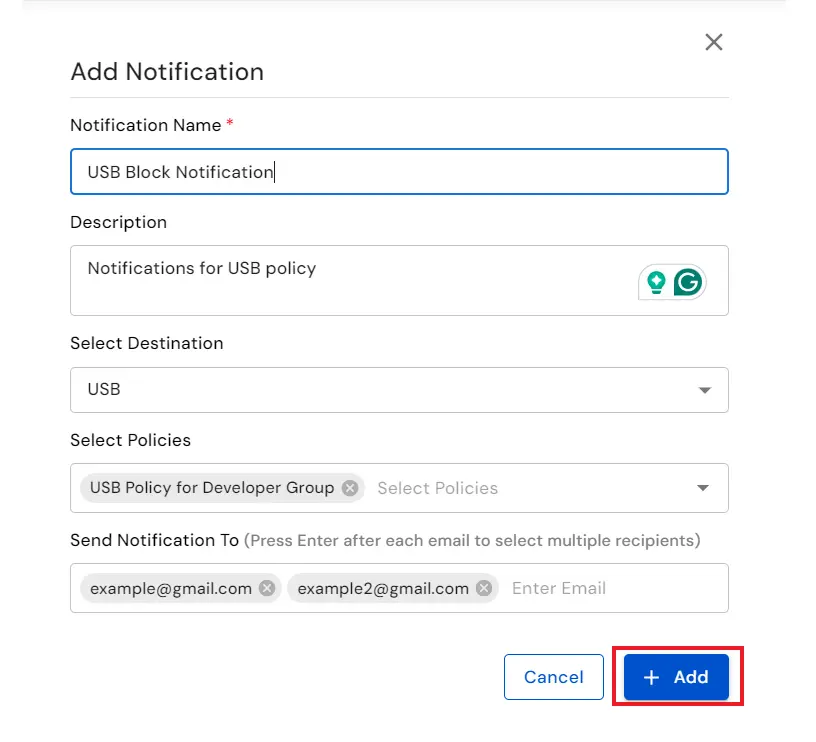
Task: Click the Cancel button
Action: click(x=553, y=677)
